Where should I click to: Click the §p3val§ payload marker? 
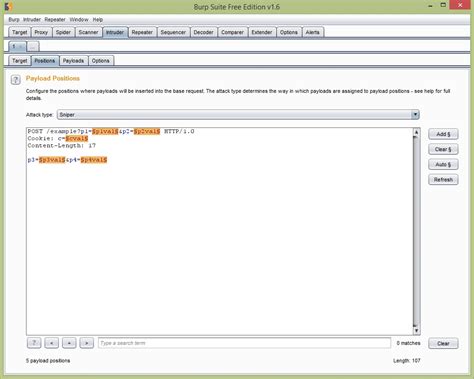pyautogui.click(x=52, y=160)
